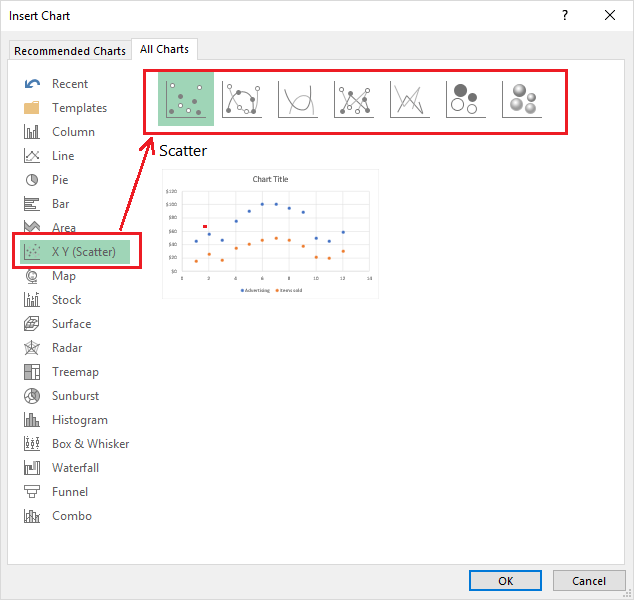Select Map in the chart type list
Image resolution: width=634 pixels, height=600 pixels.
coord(64,276)
